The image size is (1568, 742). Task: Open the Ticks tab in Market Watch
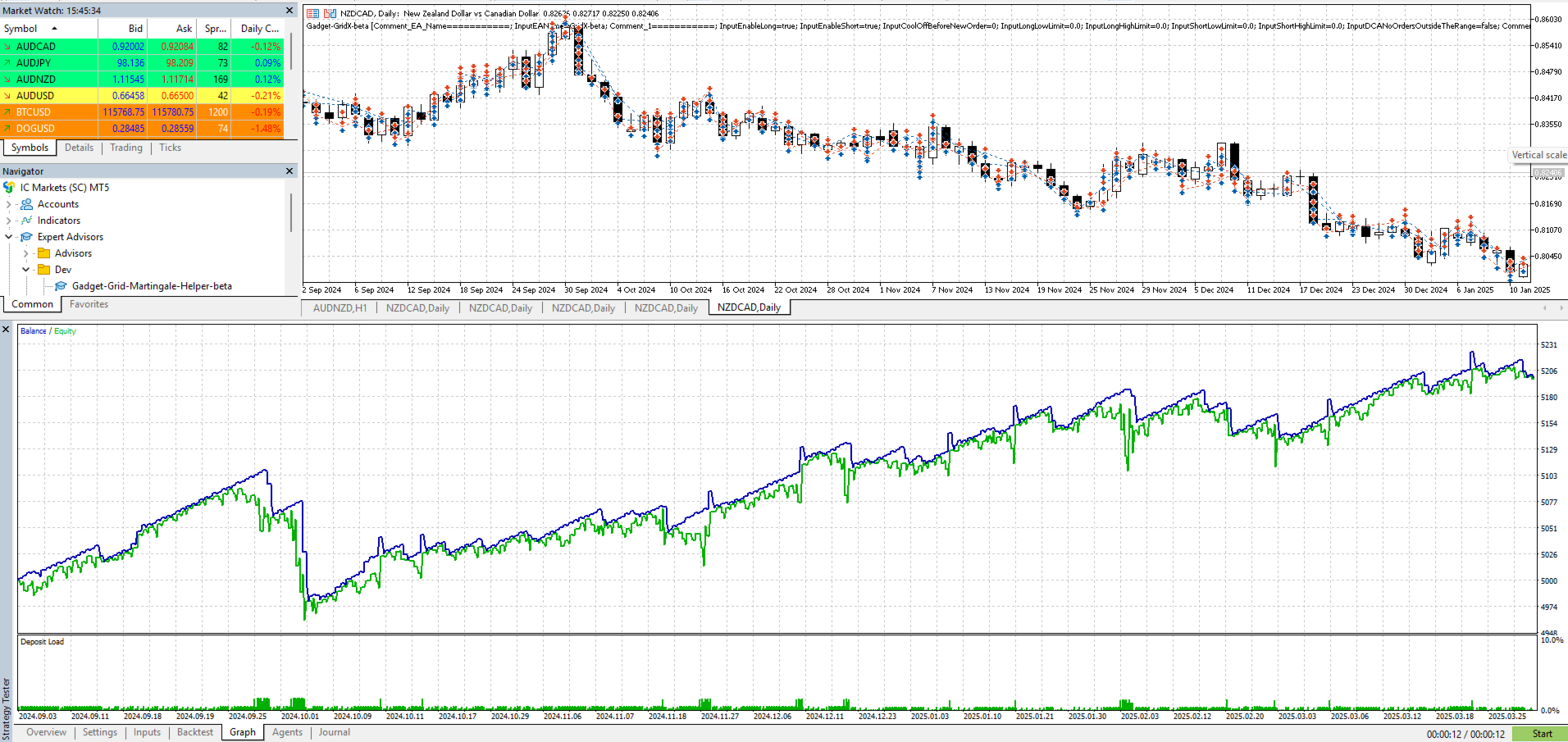pyautogui.click(x=171, y=148)
